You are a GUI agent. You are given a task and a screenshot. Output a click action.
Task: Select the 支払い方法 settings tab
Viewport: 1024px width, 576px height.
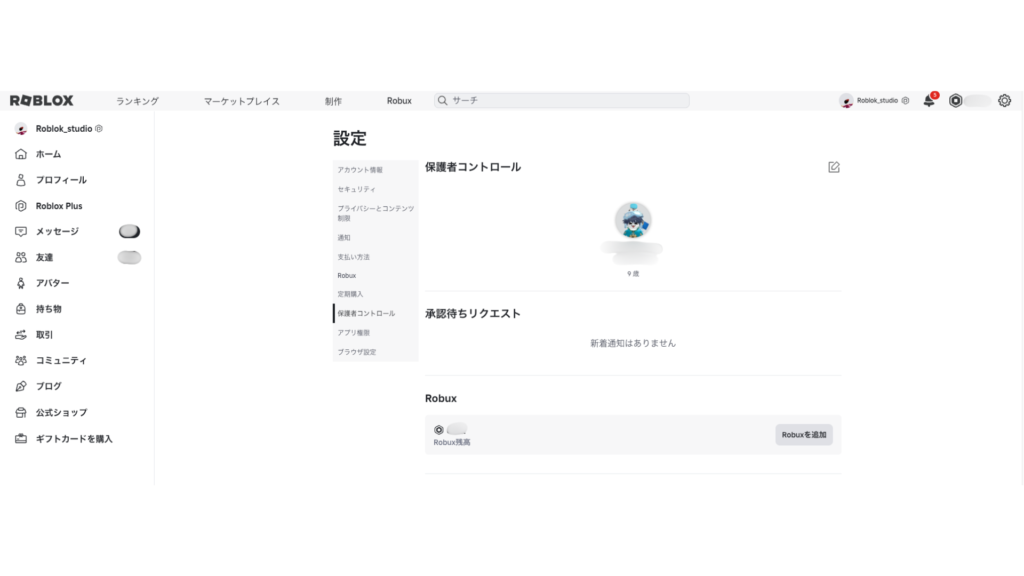tap(376, 257)
